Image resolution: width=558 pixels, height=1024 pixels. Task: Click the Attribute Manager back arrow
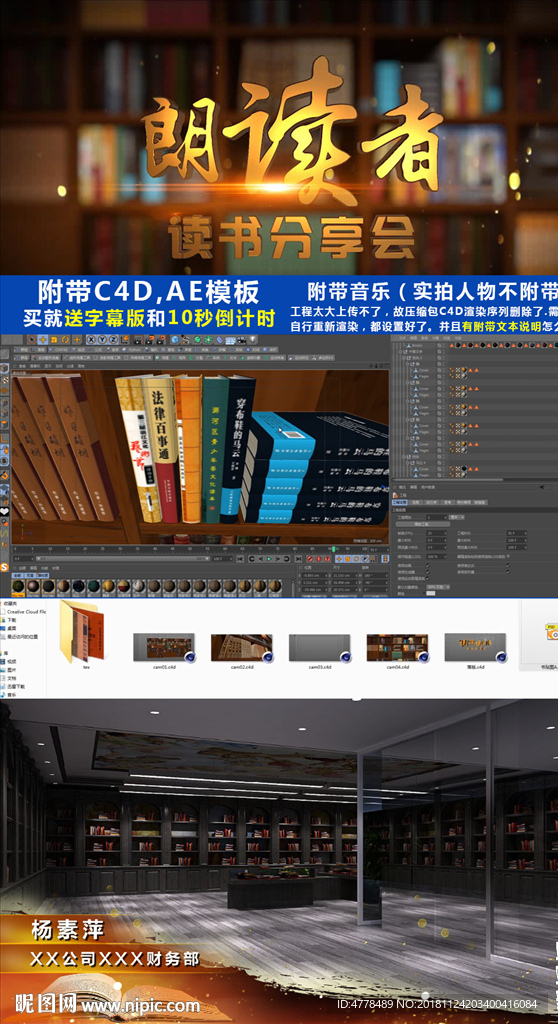pos(542,487)
